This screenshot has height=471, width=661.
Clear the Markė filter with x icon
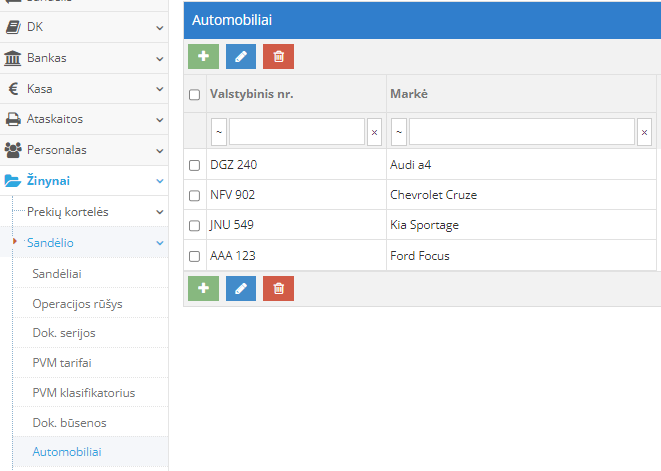pos(644,132)
